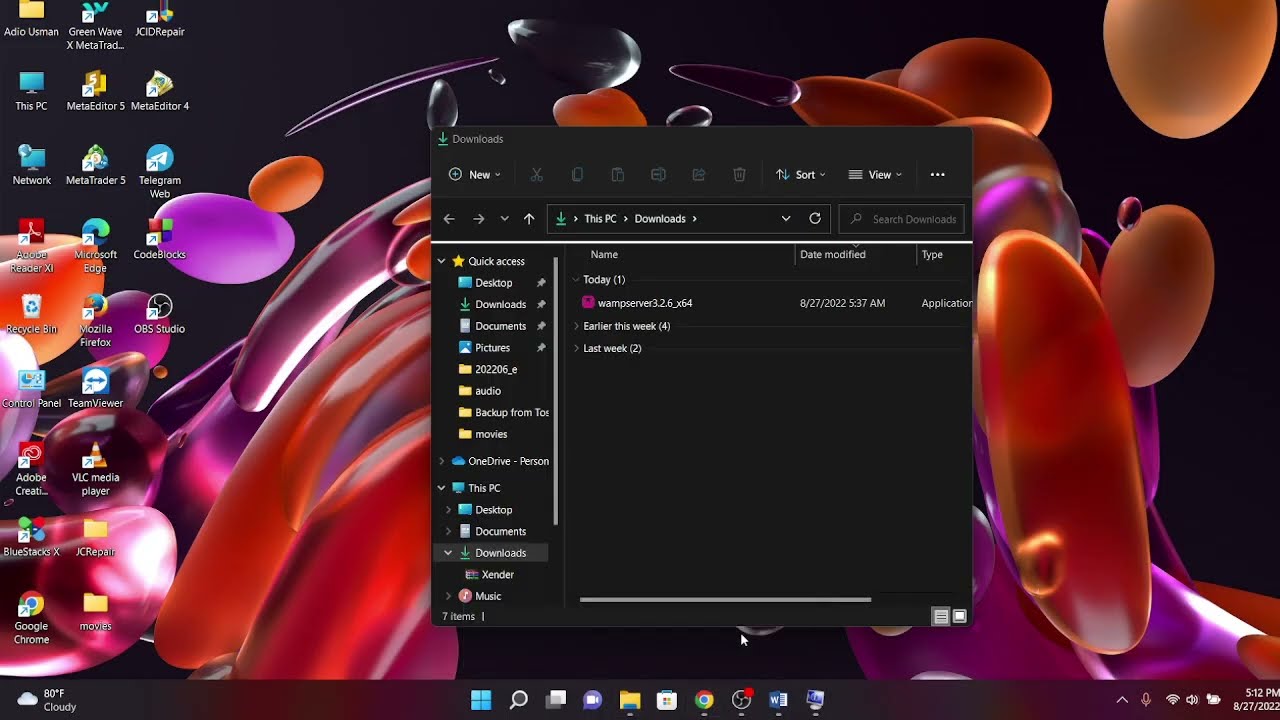
Task: Click the Delete trash icon
Action: [739, 174]
